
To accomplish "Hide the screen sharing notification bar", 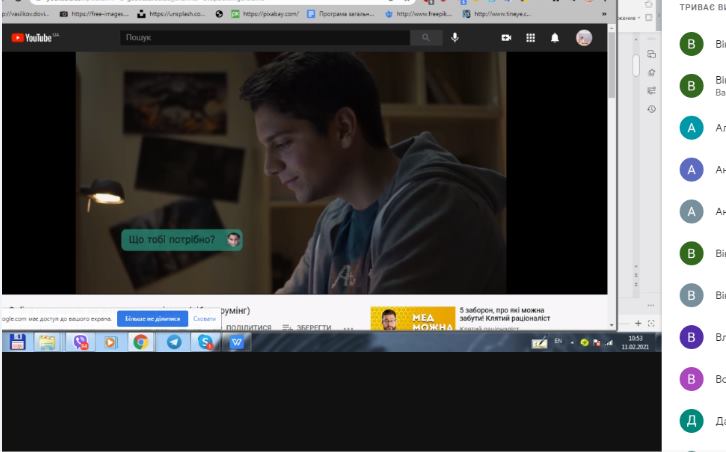I will (204, 319).
